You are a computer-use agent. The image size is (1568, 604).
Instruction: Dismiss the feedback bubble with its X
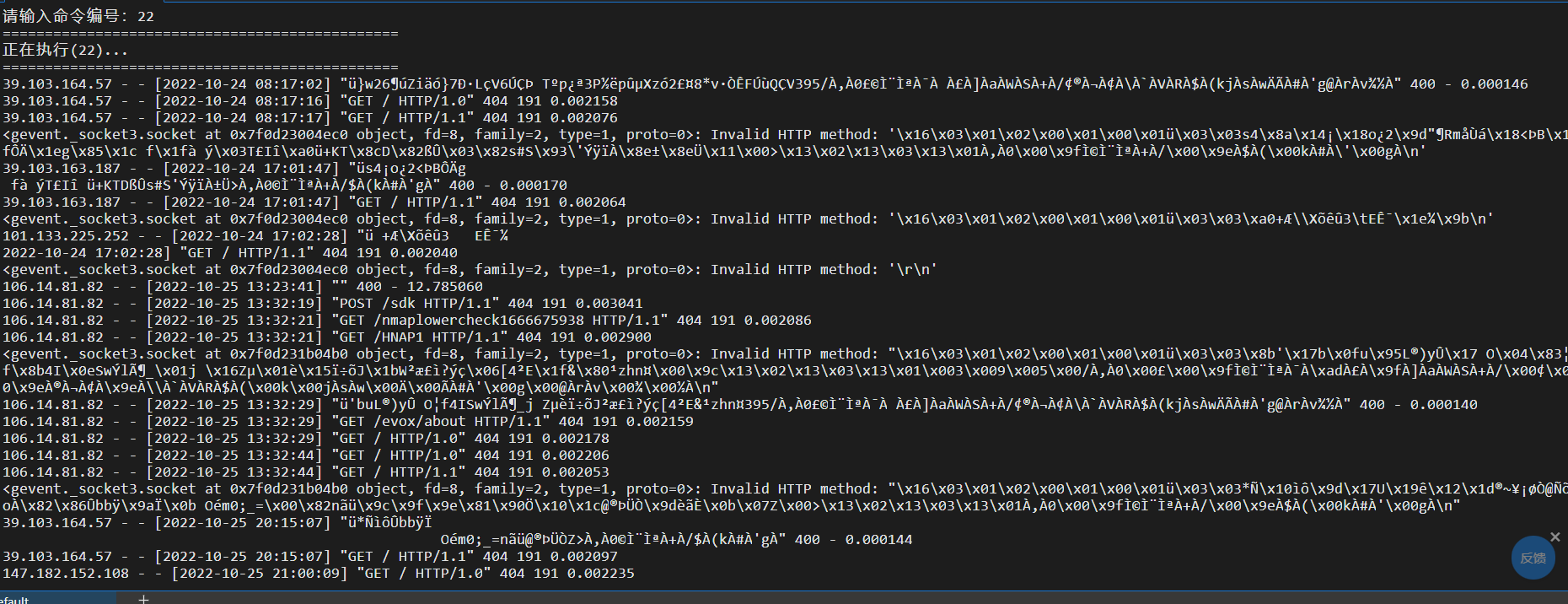tap(1555, 537)
